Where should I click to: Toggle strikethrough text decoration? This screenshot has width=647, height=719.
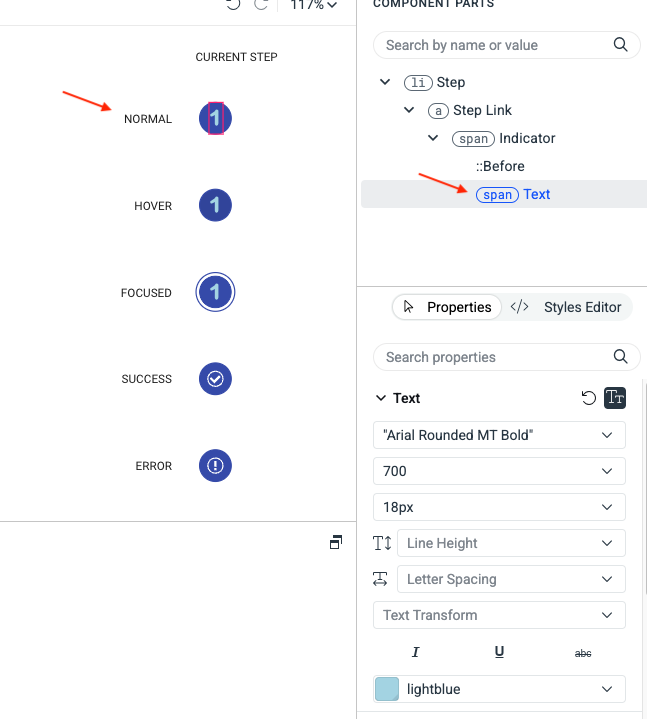pos(583,652)
